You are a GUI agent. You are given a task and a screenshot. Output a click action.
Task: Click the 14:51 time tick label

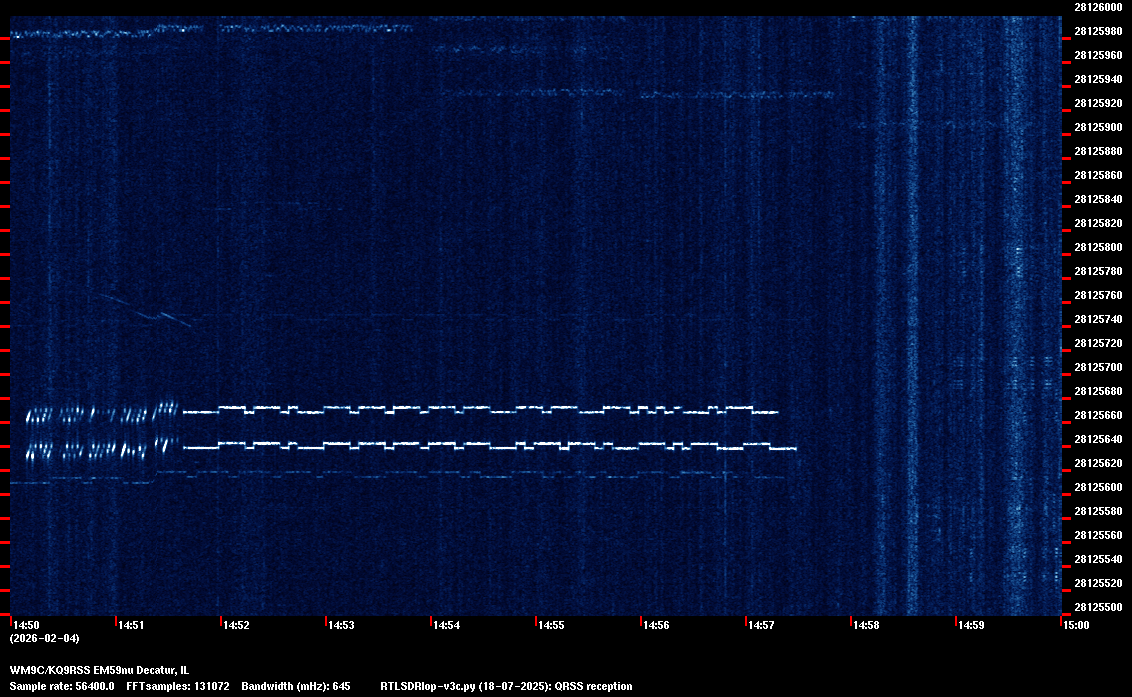(x=131, y=625)
